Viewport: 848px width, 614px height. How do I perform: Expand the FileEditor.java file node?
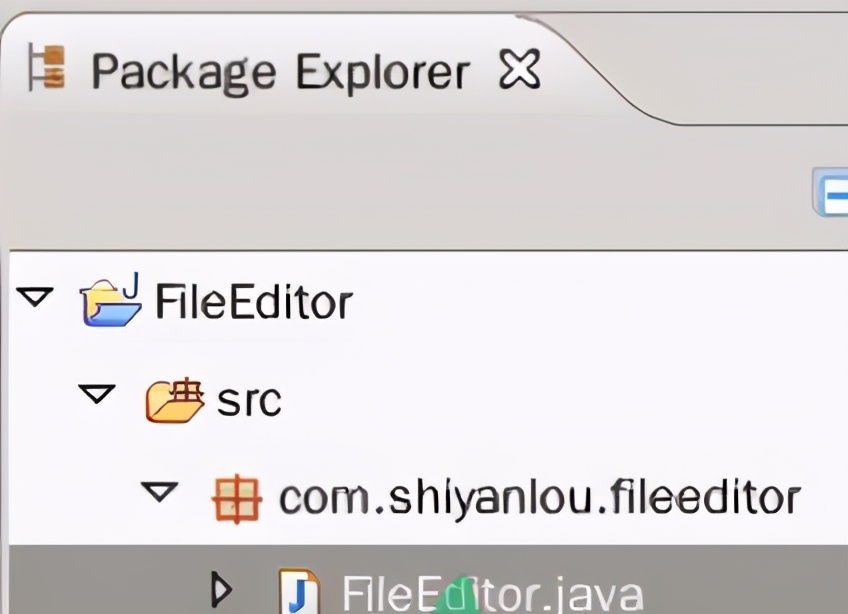pos(221,590)
